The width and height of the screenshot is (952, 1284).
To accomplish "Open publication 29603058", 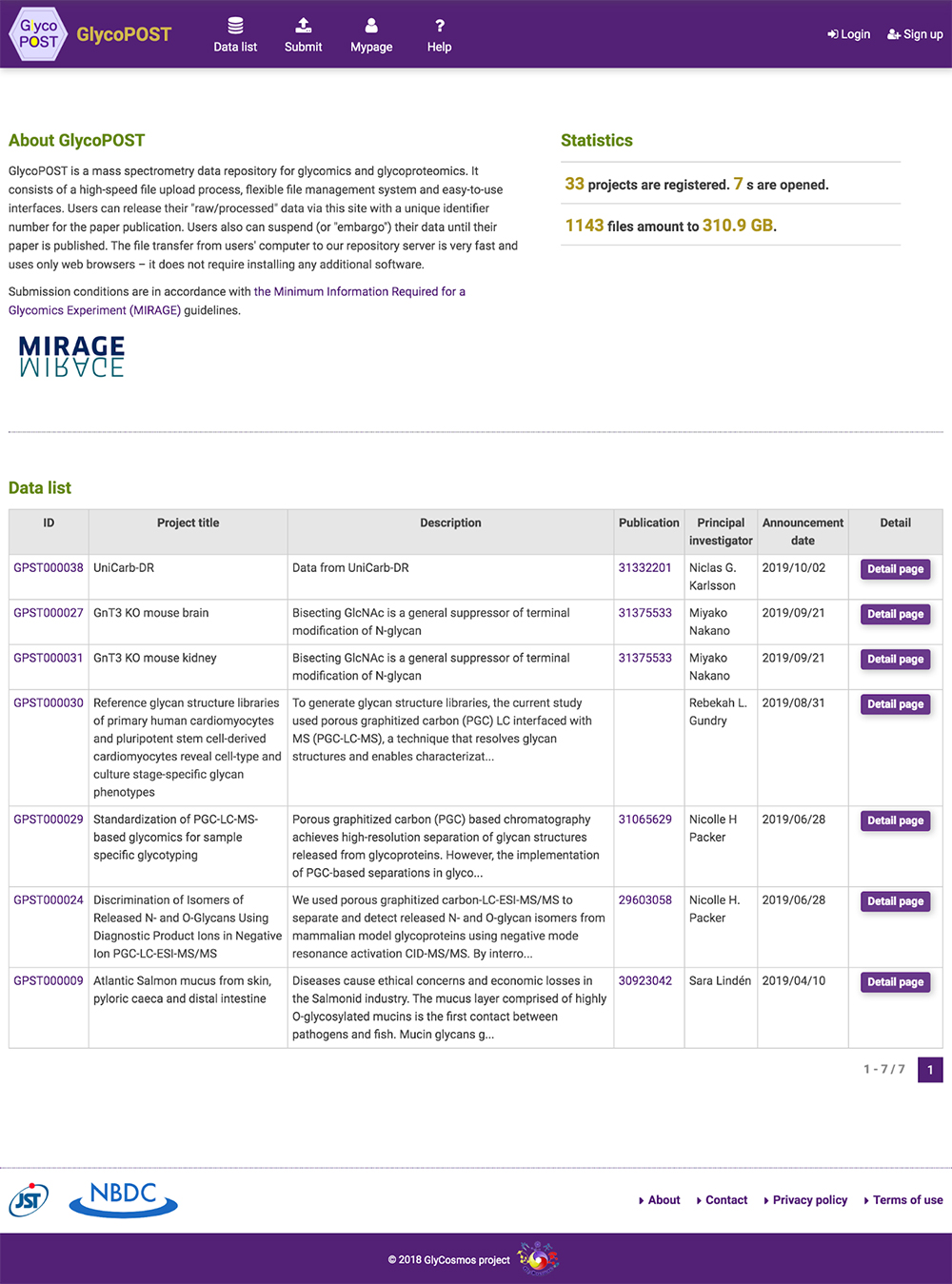I will click(x=645, y=899).
